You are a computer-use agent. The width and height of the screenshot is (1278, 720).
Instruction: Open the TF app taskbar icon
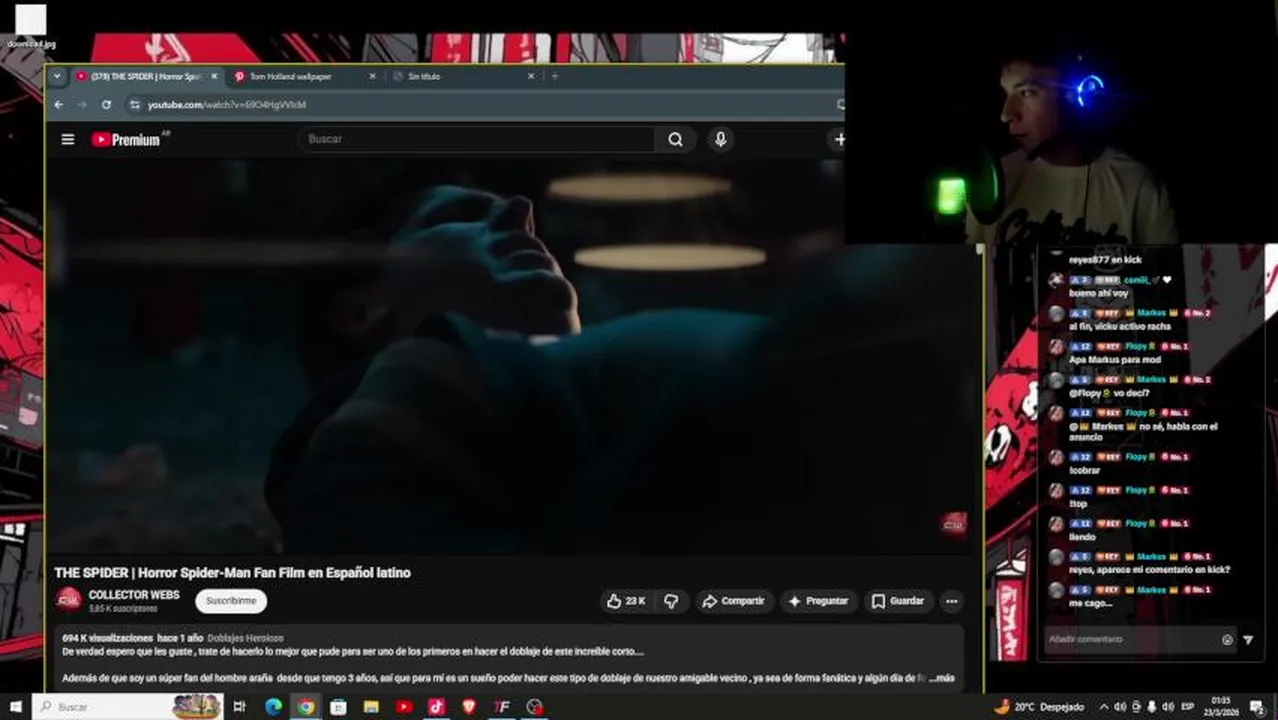(x=502, y=706)
